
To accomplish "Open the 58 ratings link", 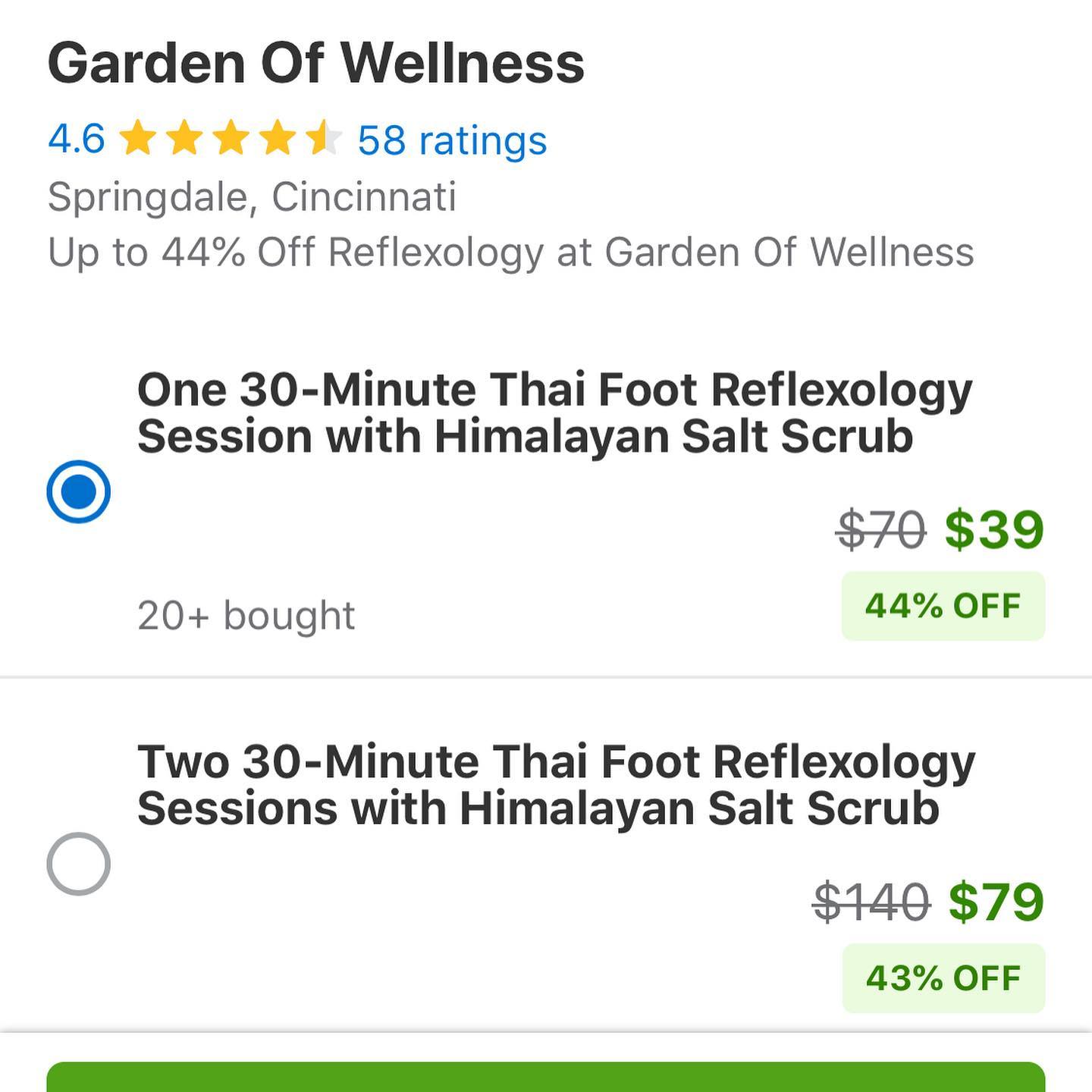I will coord(452,140).
